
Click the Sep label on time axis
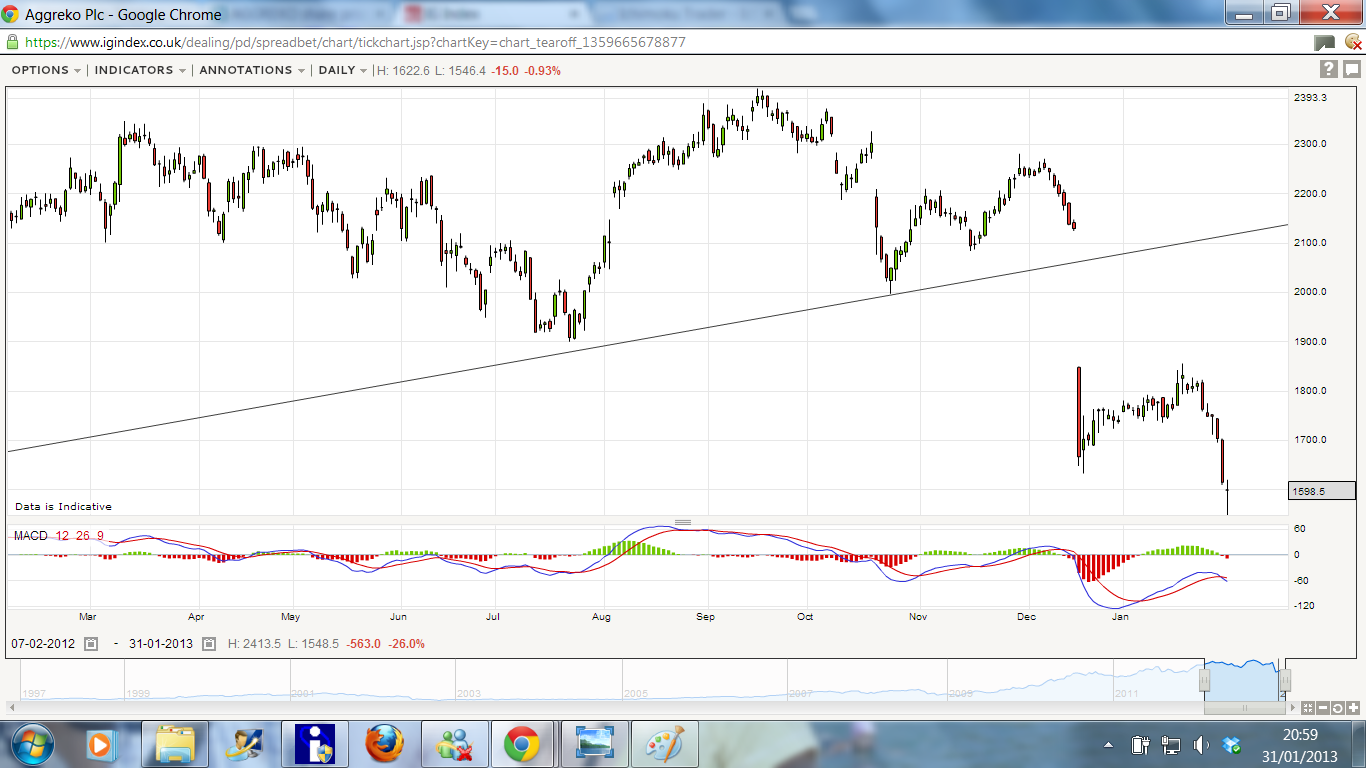[706, 617]
